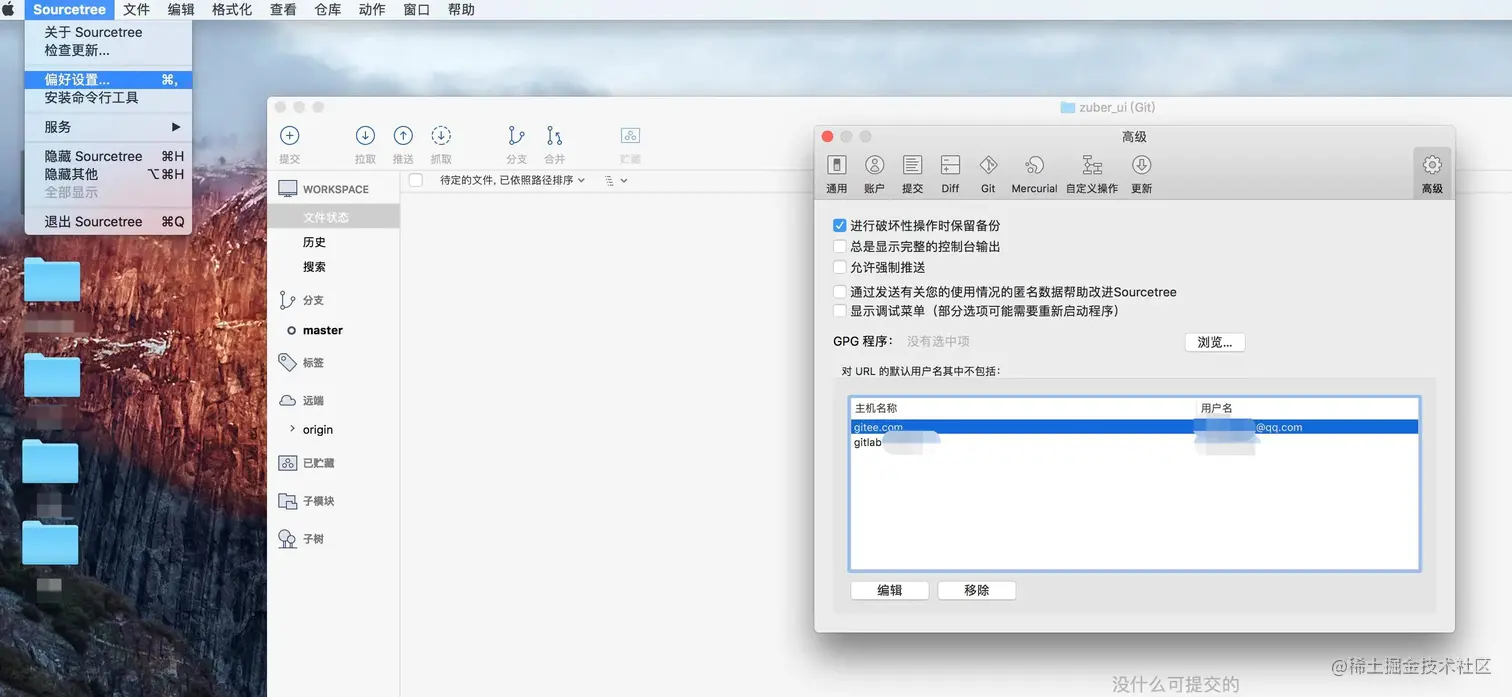1512x697 pixels.
Task: Click the Submodules (子模块) sidebar section
Action: tap(318, 501)
